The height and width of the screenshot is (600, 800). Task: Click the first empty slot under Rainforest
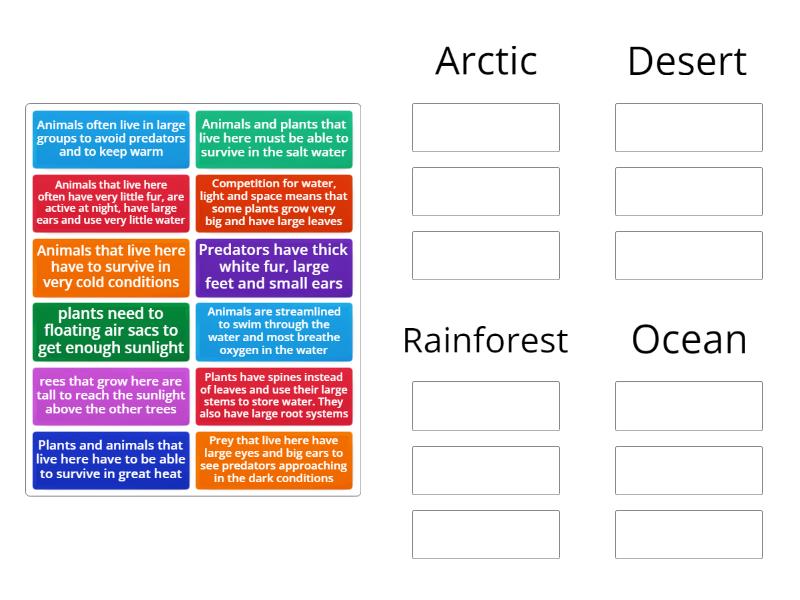[x=486, y=405]
